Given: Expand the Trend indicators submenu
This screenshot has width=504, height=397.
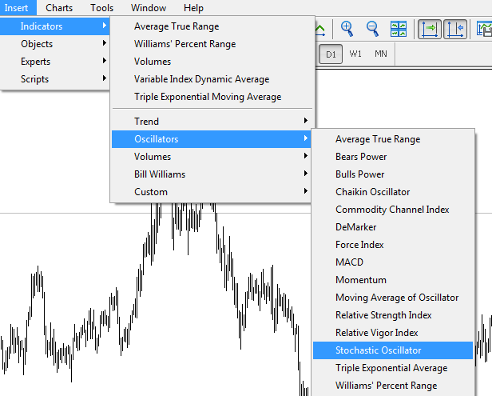Looking at the screenshot, I should click(212, 121).
